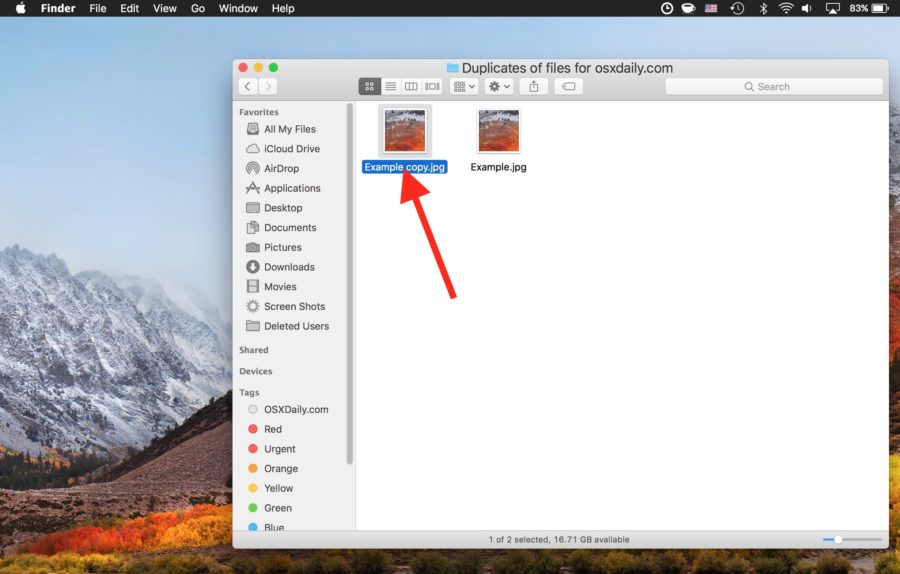
Task: Click the Edit Tags button
Action: click(x=569, y=87)
